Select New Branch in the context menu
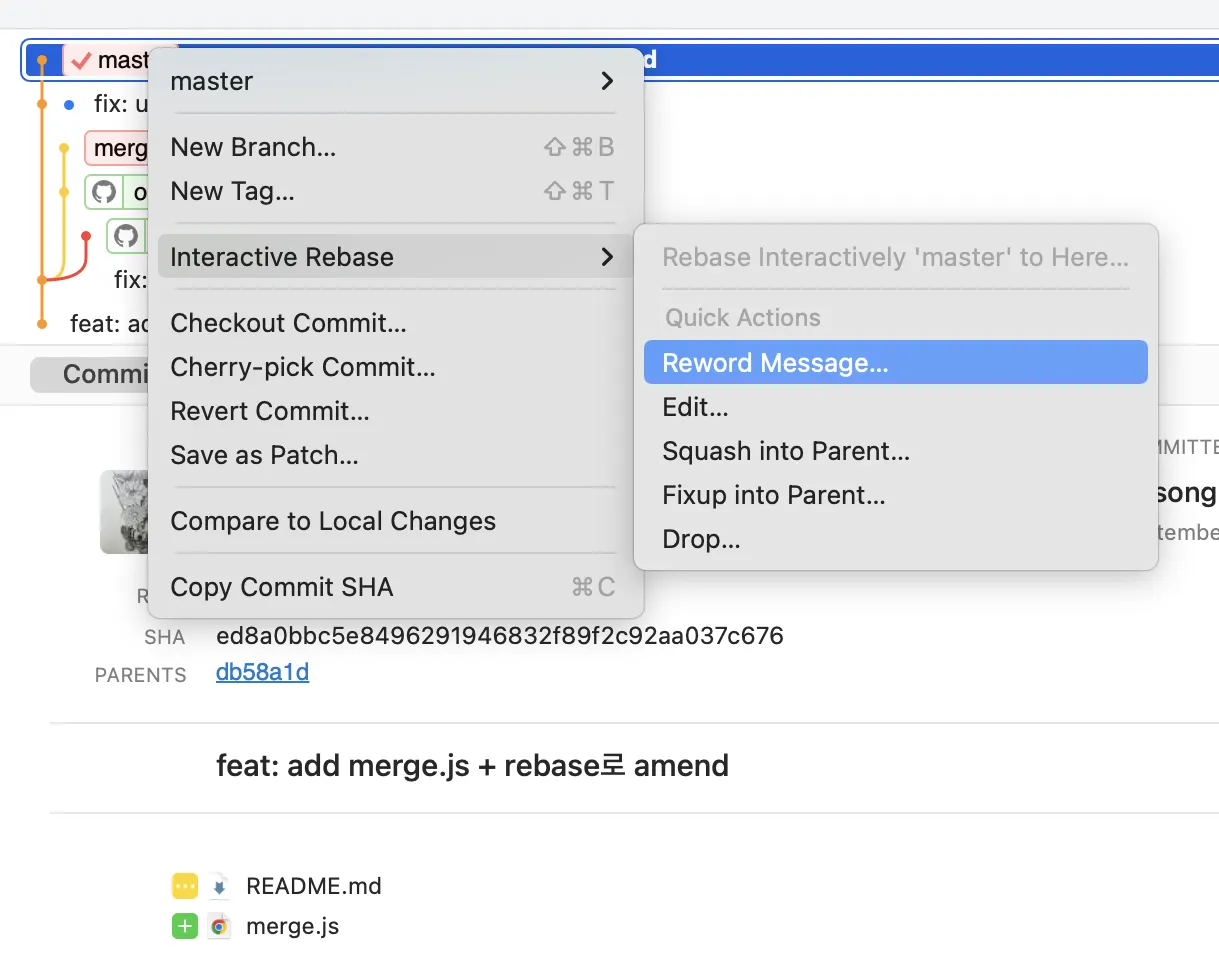1219x967 pixels. point(253,147)
